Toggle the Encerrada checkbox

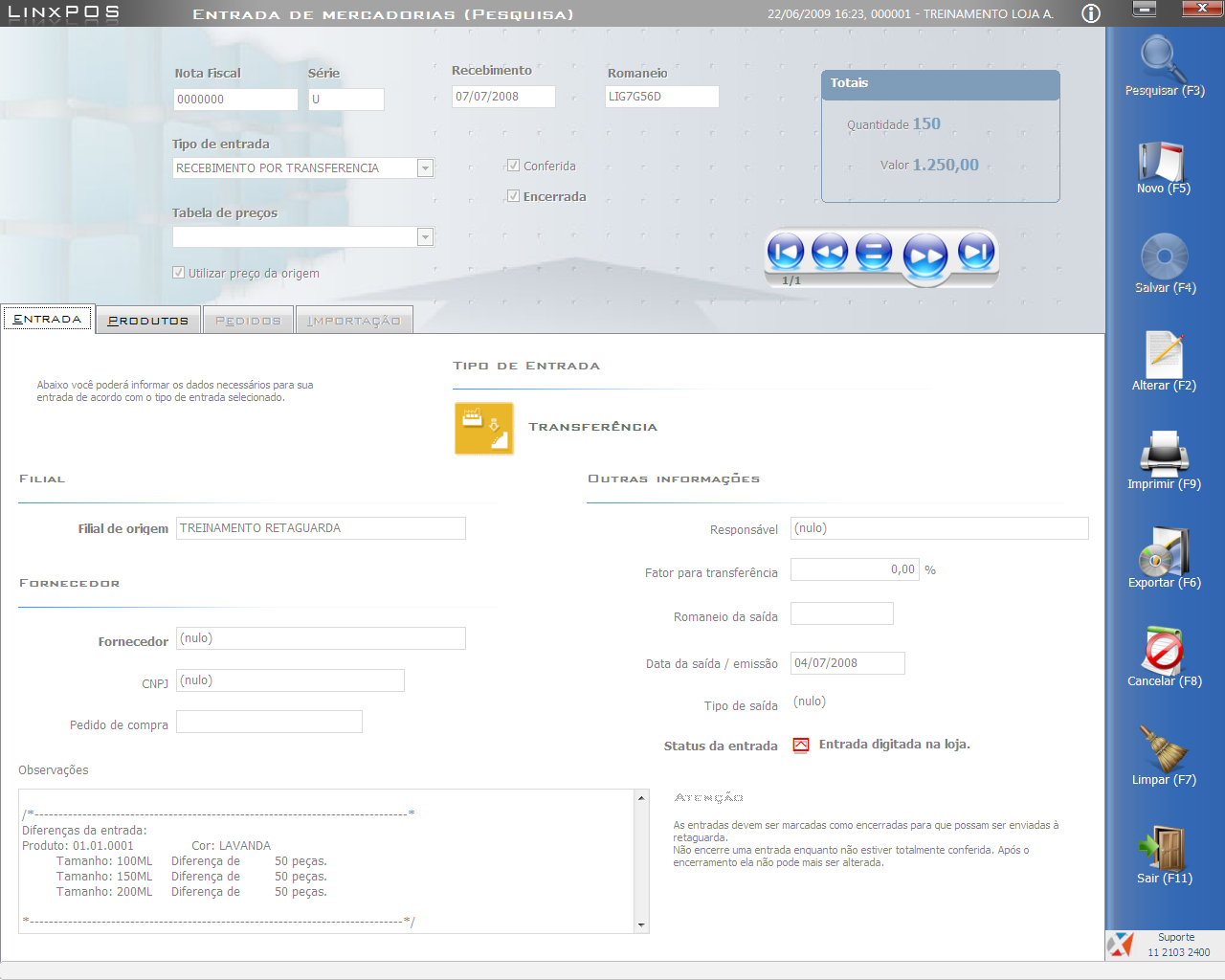click(x=513, y=196)
